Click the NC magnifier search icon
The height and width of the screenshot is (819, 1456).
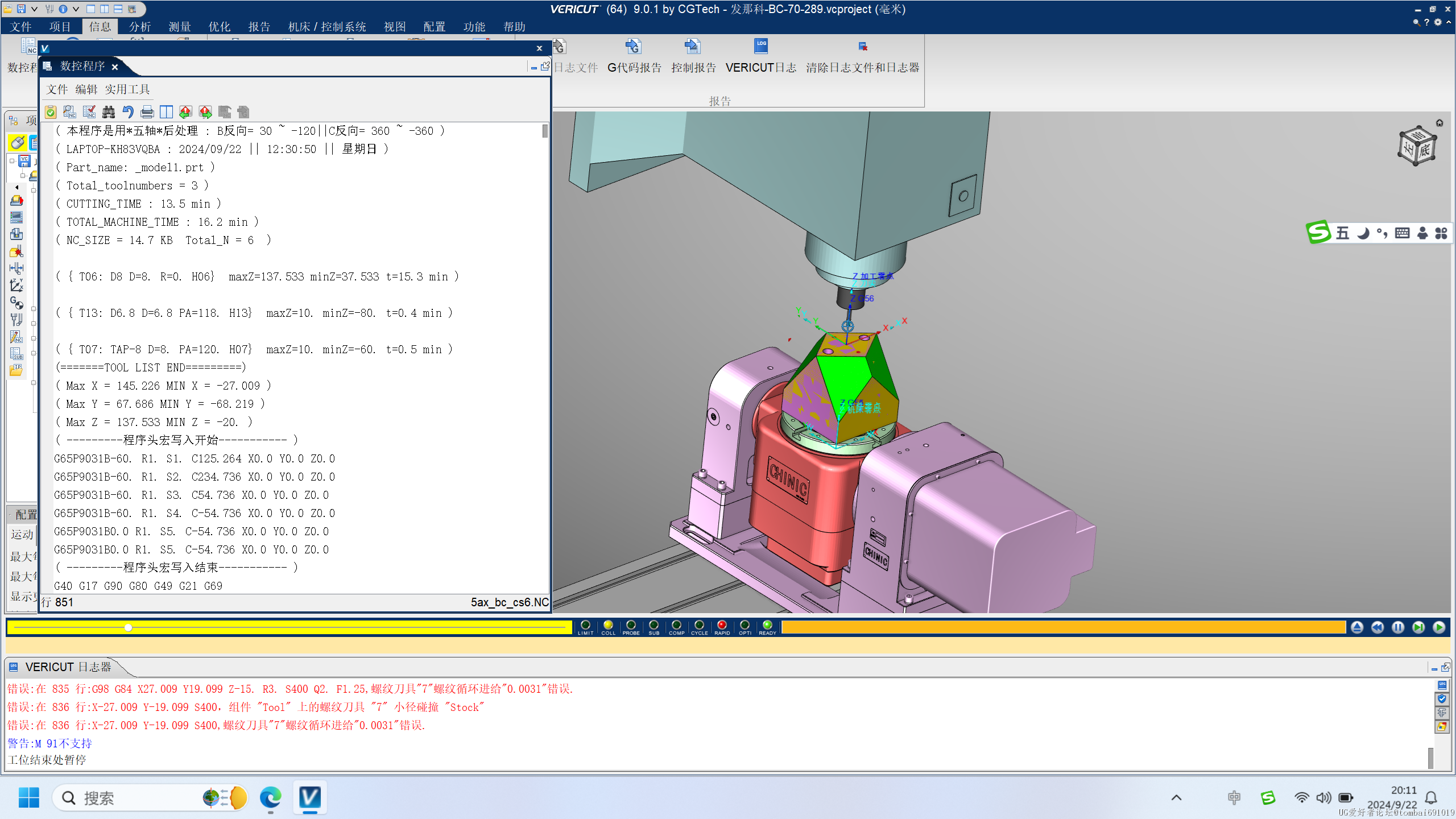(x=70, y=112)
